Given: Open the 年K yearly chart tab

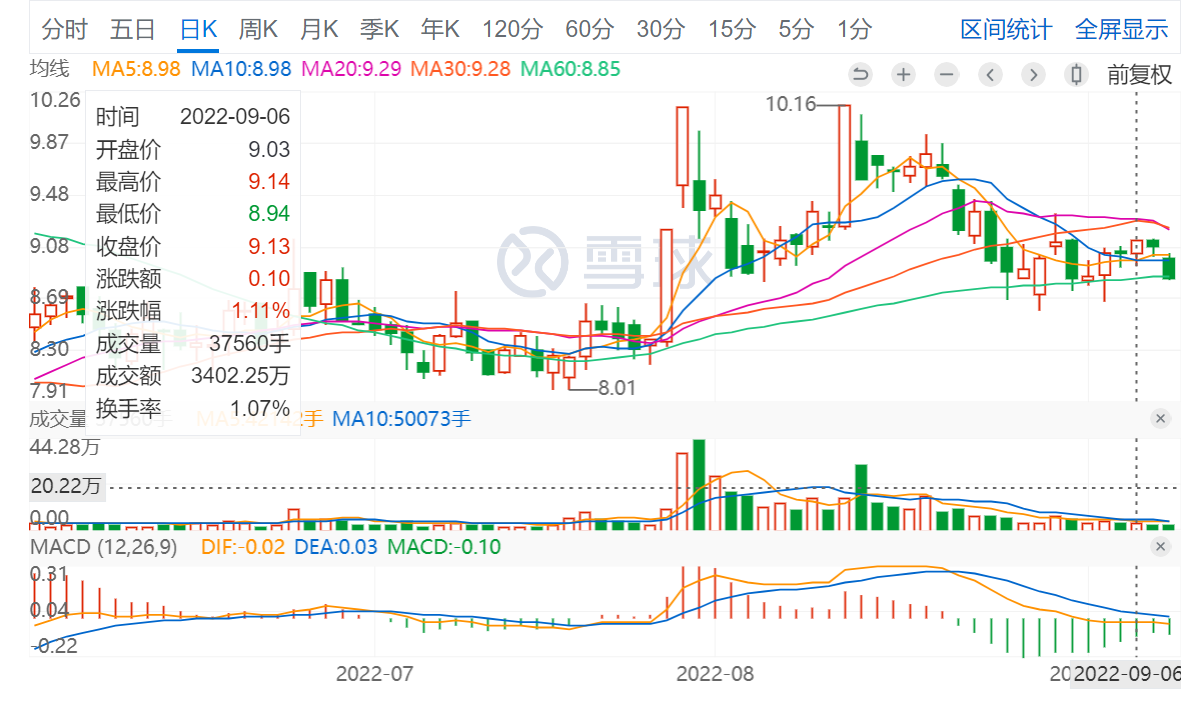Looking at the screenshot, I should tap(441, 29).
